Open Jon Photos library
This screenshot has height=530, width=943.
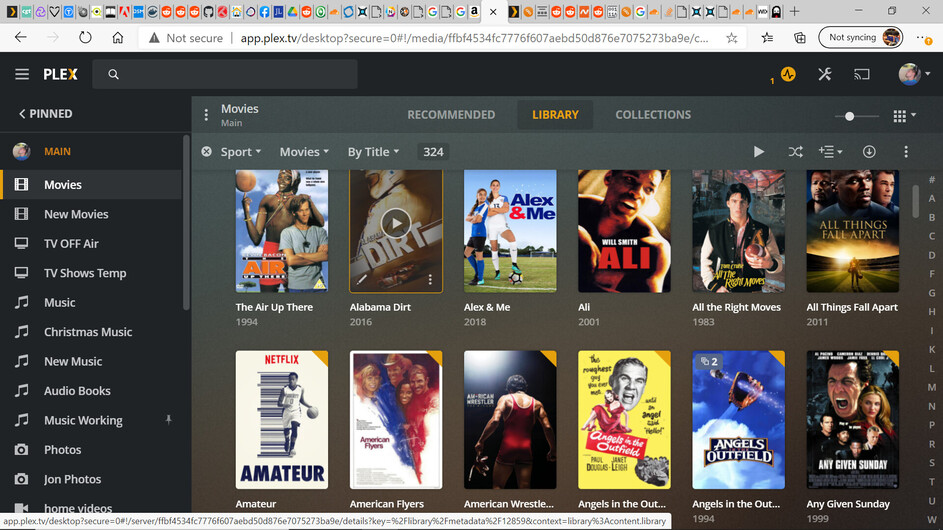91,479
